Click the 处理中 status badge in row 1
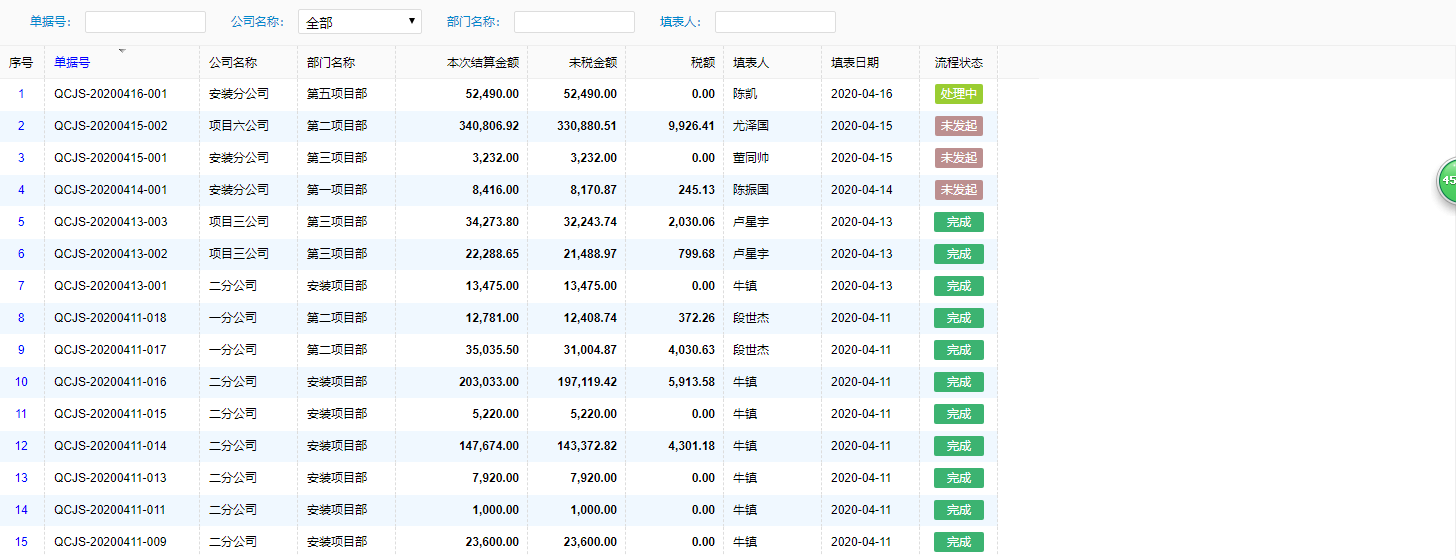1456x556 pixels. pos(959,94)
